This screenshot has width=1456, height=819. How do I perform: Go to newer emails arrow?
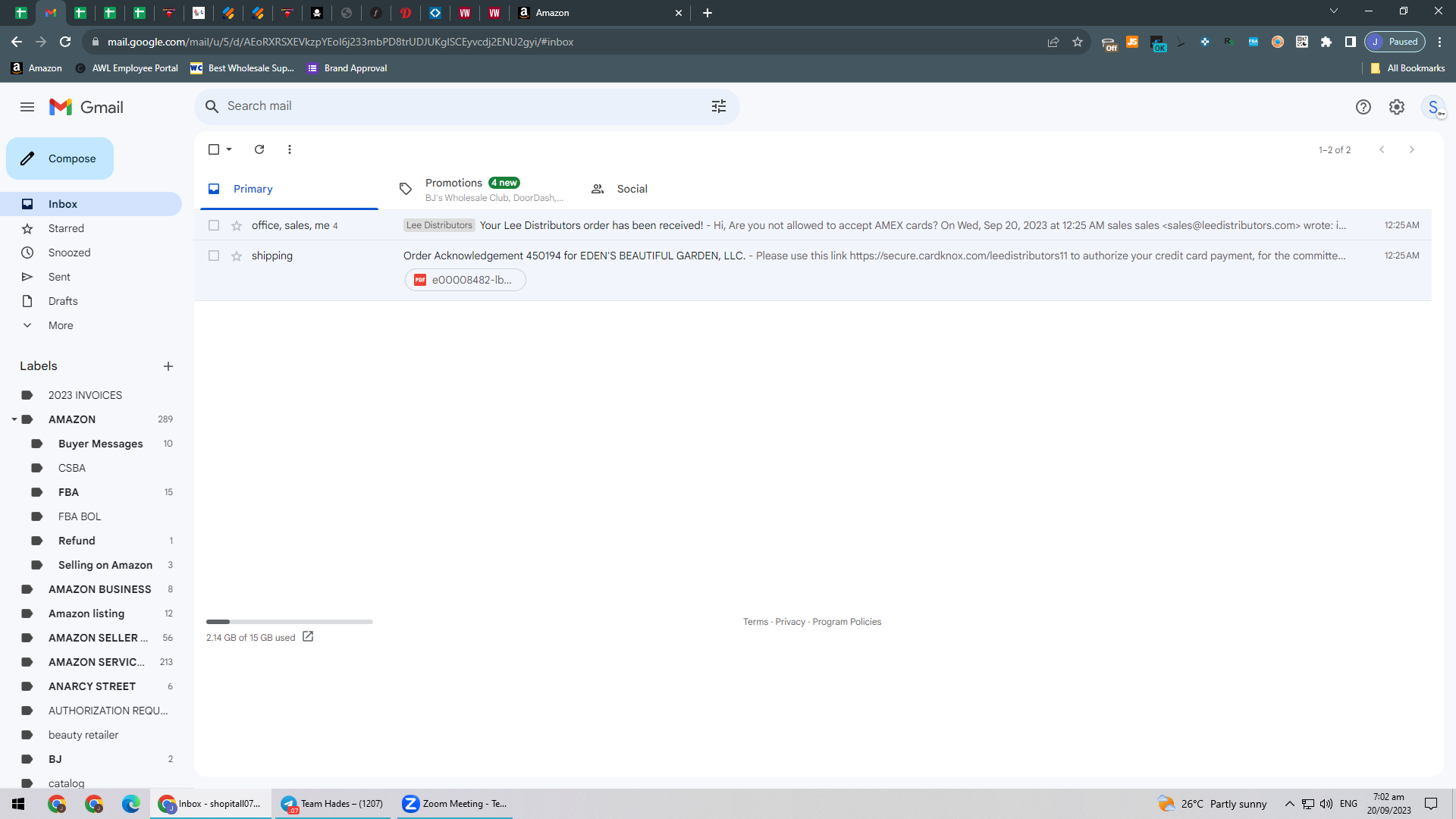click(x=1382, y=149)
